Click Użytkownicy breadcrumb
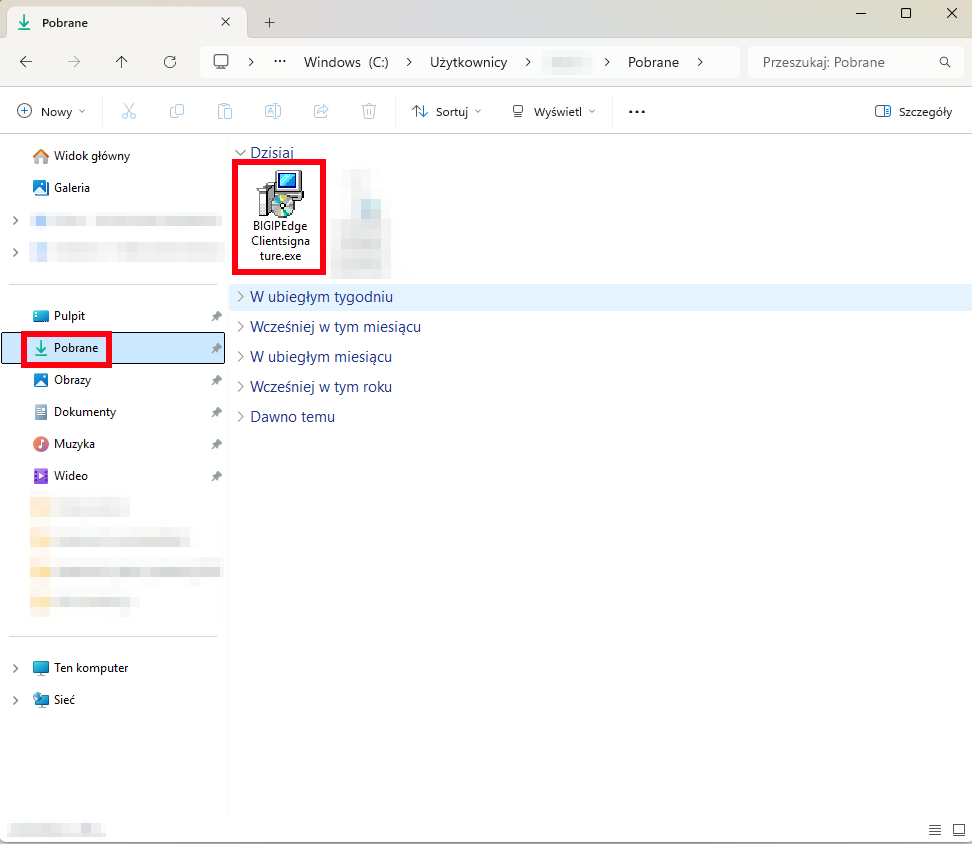Image resolution: width=972 pixels, height=844 pixels. pyautogui.click(x=469, y=62)
